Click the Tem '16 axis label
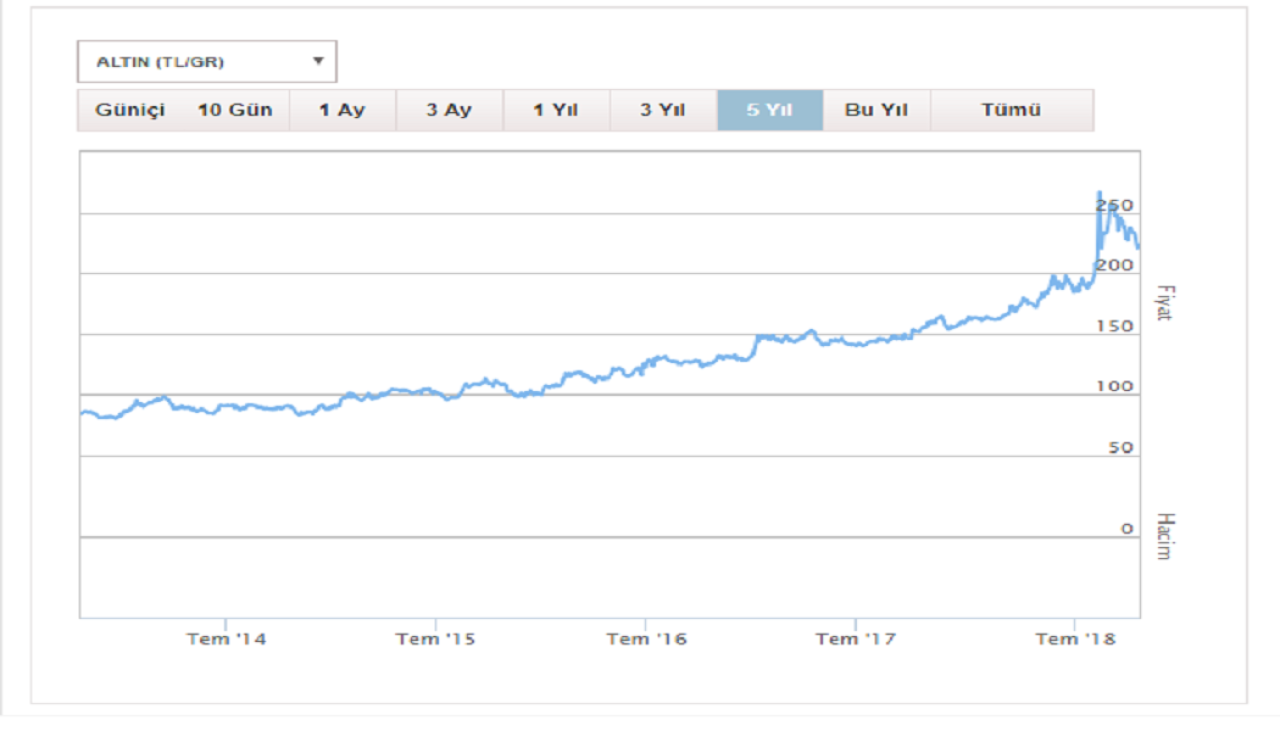Viewport: 1280px width, 731px height. (646, 639)
